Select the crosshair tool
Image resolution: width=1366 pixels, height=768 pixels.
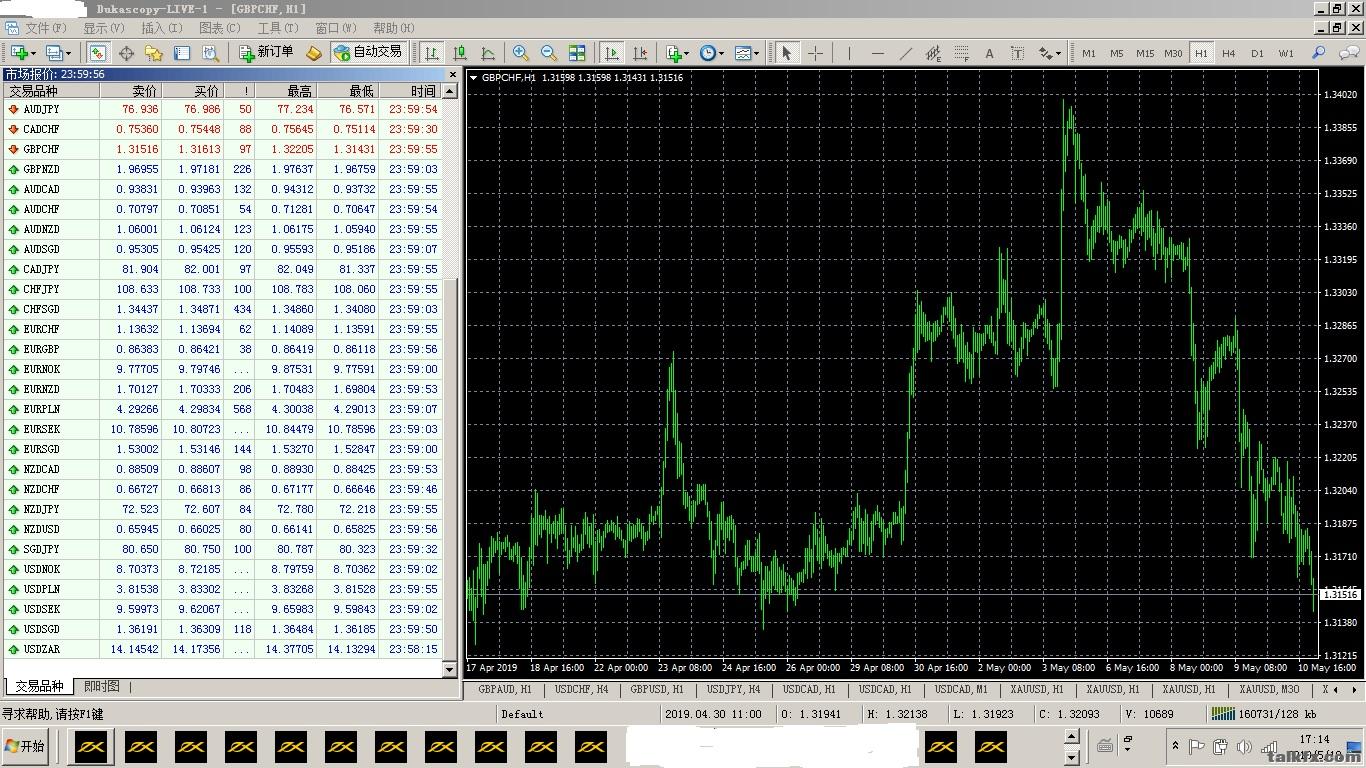pyautogui.click(x=815, y=53)
